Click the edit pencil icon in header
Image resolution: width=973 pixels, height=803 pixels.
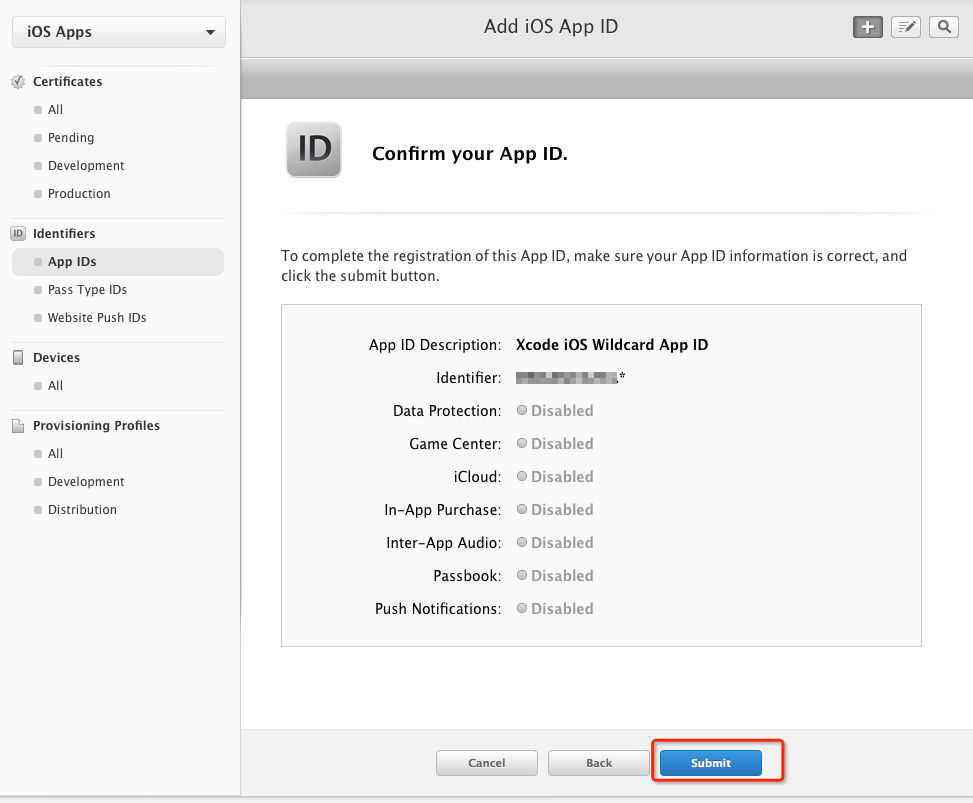click(x=906, y=27)
